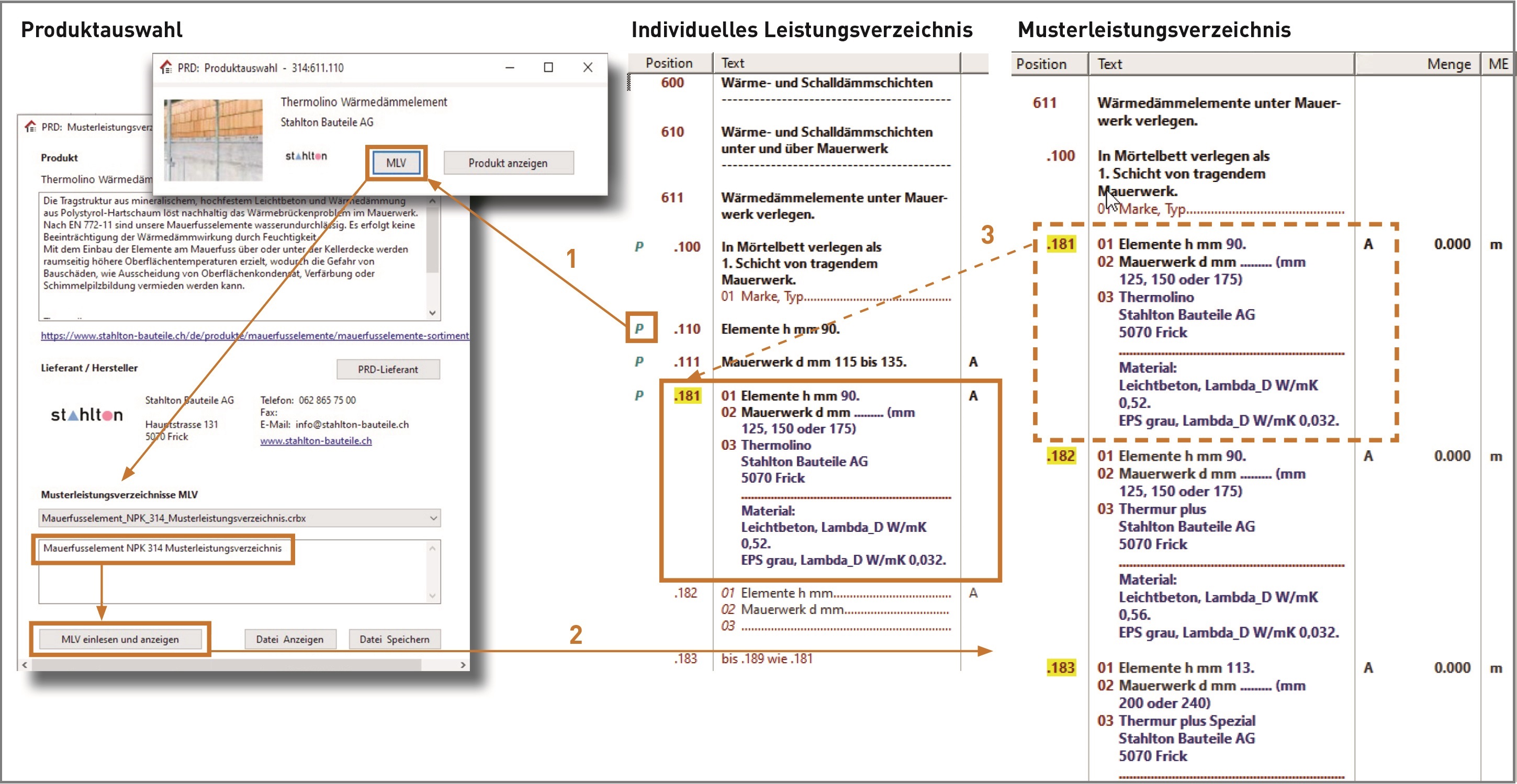This screenshot has height=784, width=1517.
Task: Click the Menge column header
Action: click(x=1418, y=64)
